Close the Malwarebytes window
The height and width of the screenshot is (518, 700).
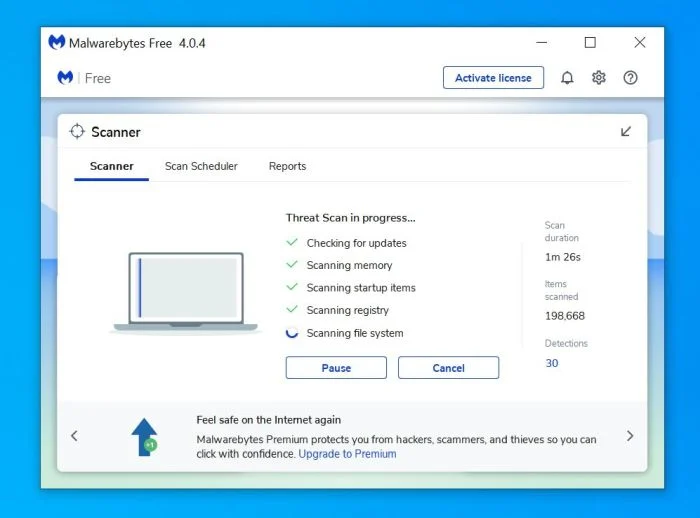pos(640,42)
